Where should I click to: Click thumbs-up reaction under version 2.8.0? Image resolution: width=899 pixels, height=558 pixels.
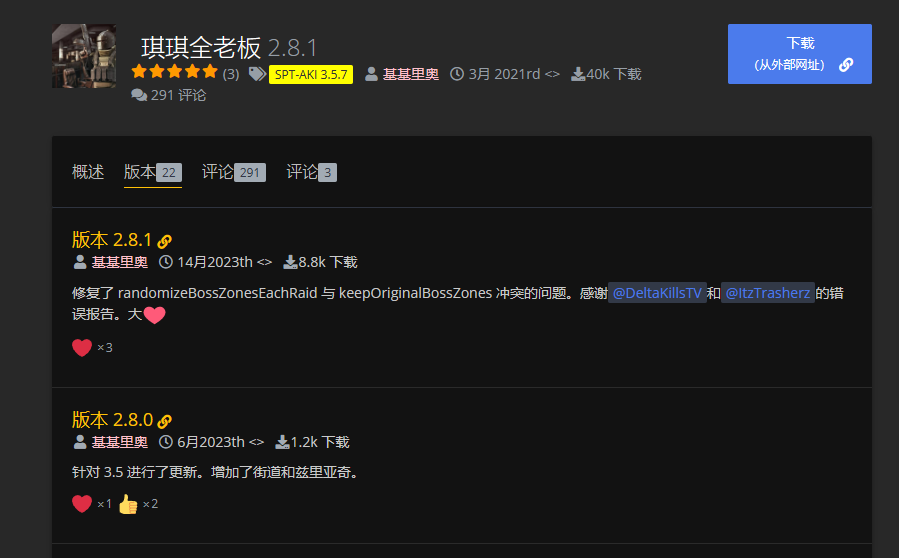pyautogui.click(x=128, y=504)
